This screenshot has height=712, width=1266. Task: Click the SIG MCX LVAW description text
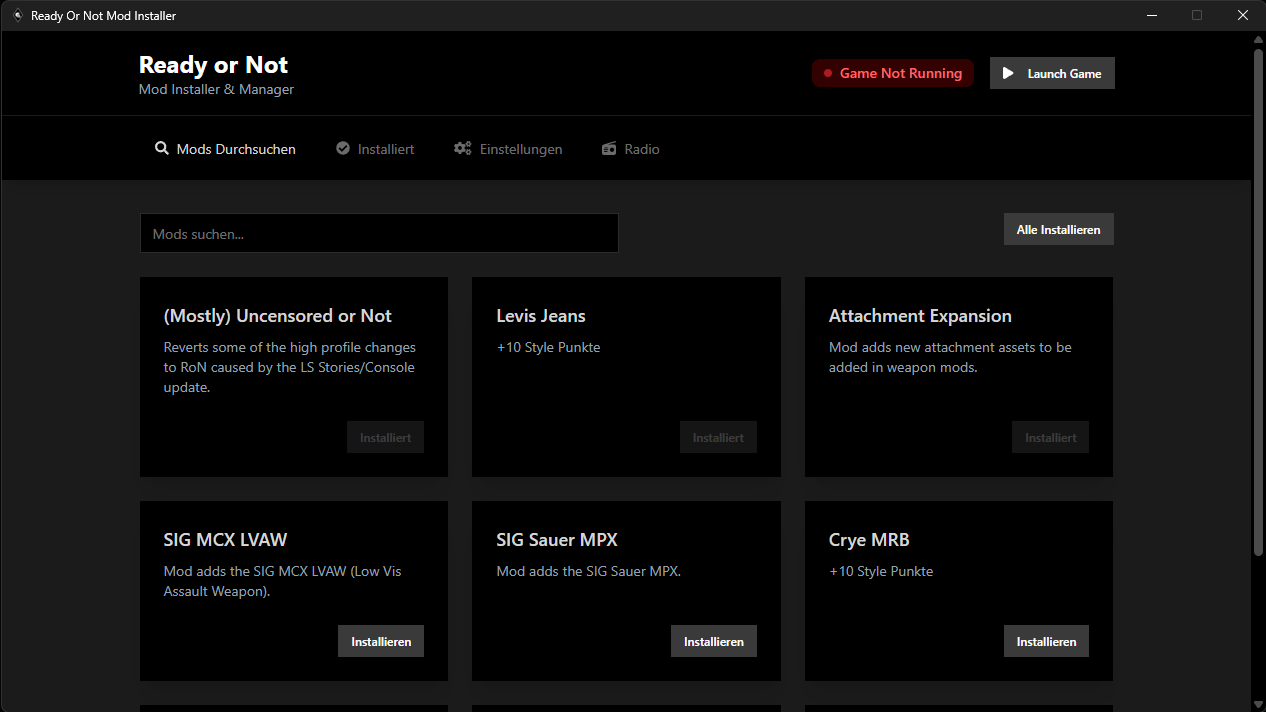click(282, 581)
